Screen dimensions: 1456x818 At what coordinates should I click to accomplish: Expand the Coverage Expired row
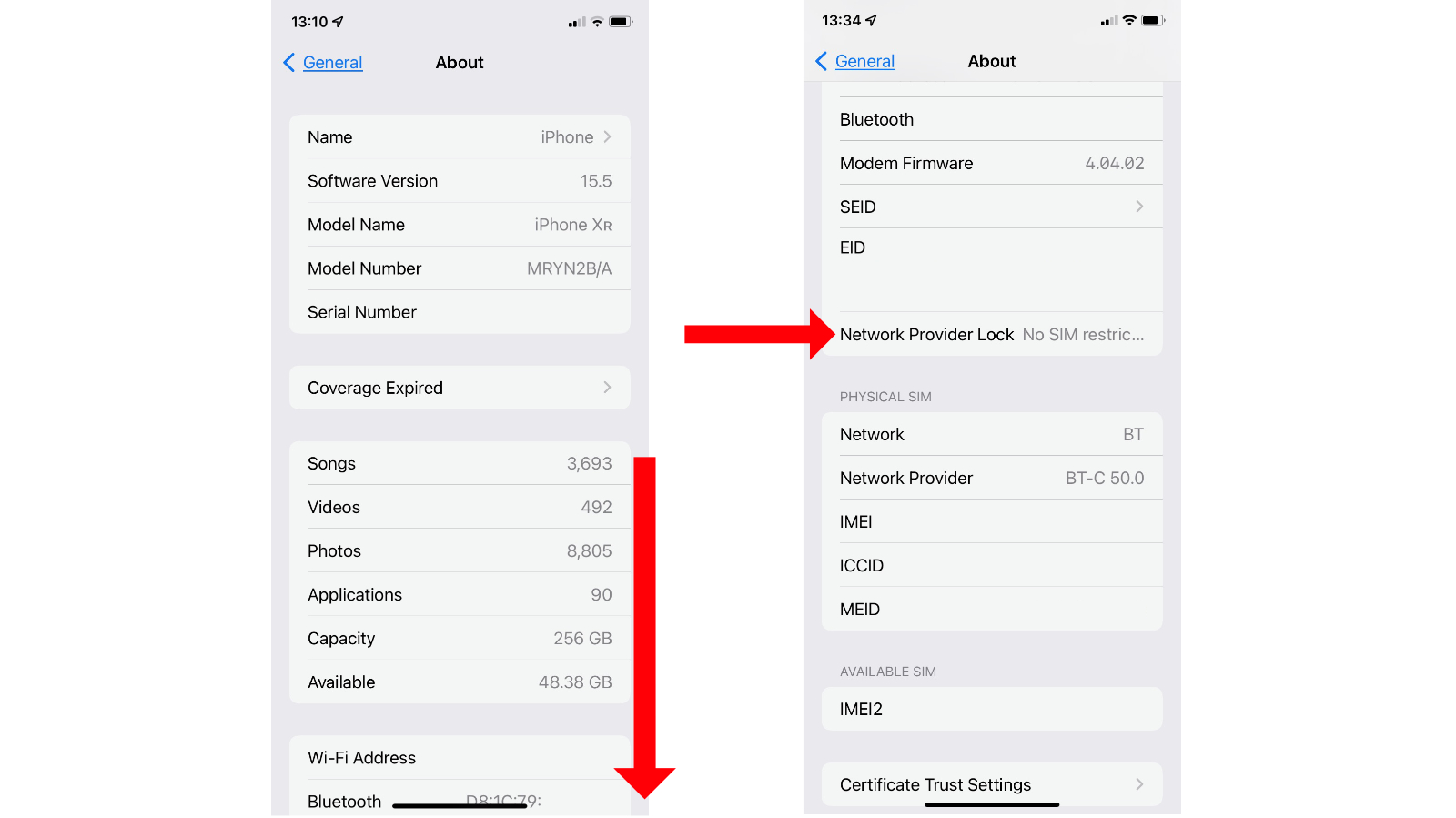[x=460, y=388]
